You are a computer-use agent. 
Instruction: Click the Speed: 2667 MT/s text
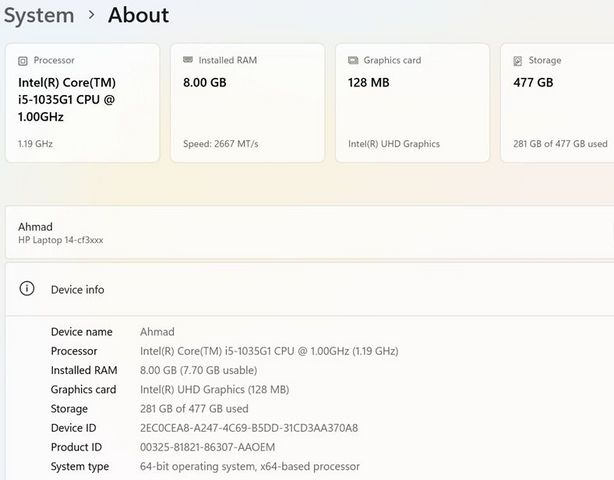(x=220, y=144)
